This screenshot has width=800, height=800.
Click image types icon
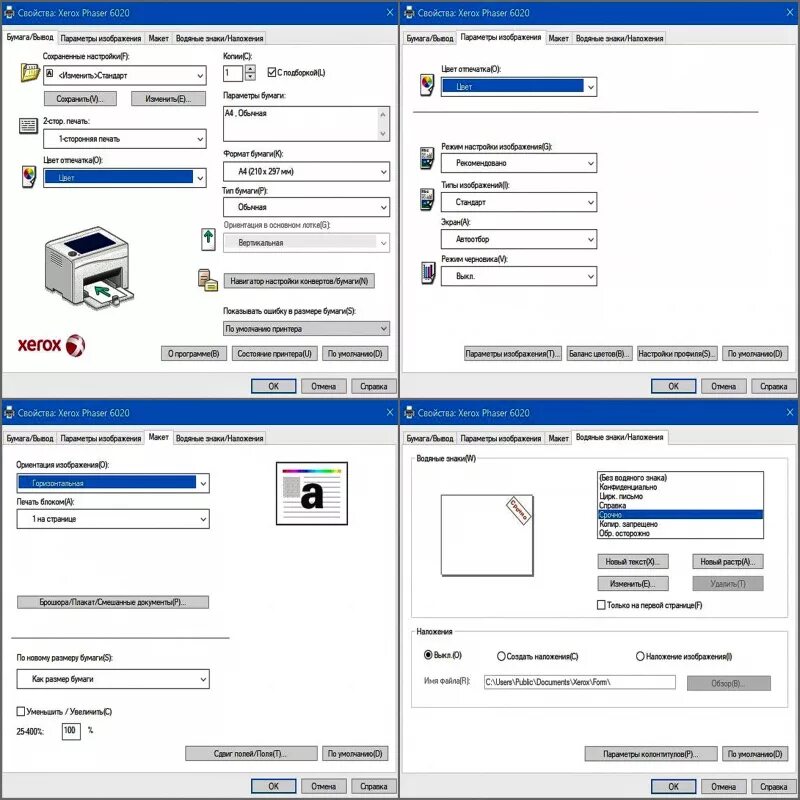pyautogui.click(x=427, y=199)
